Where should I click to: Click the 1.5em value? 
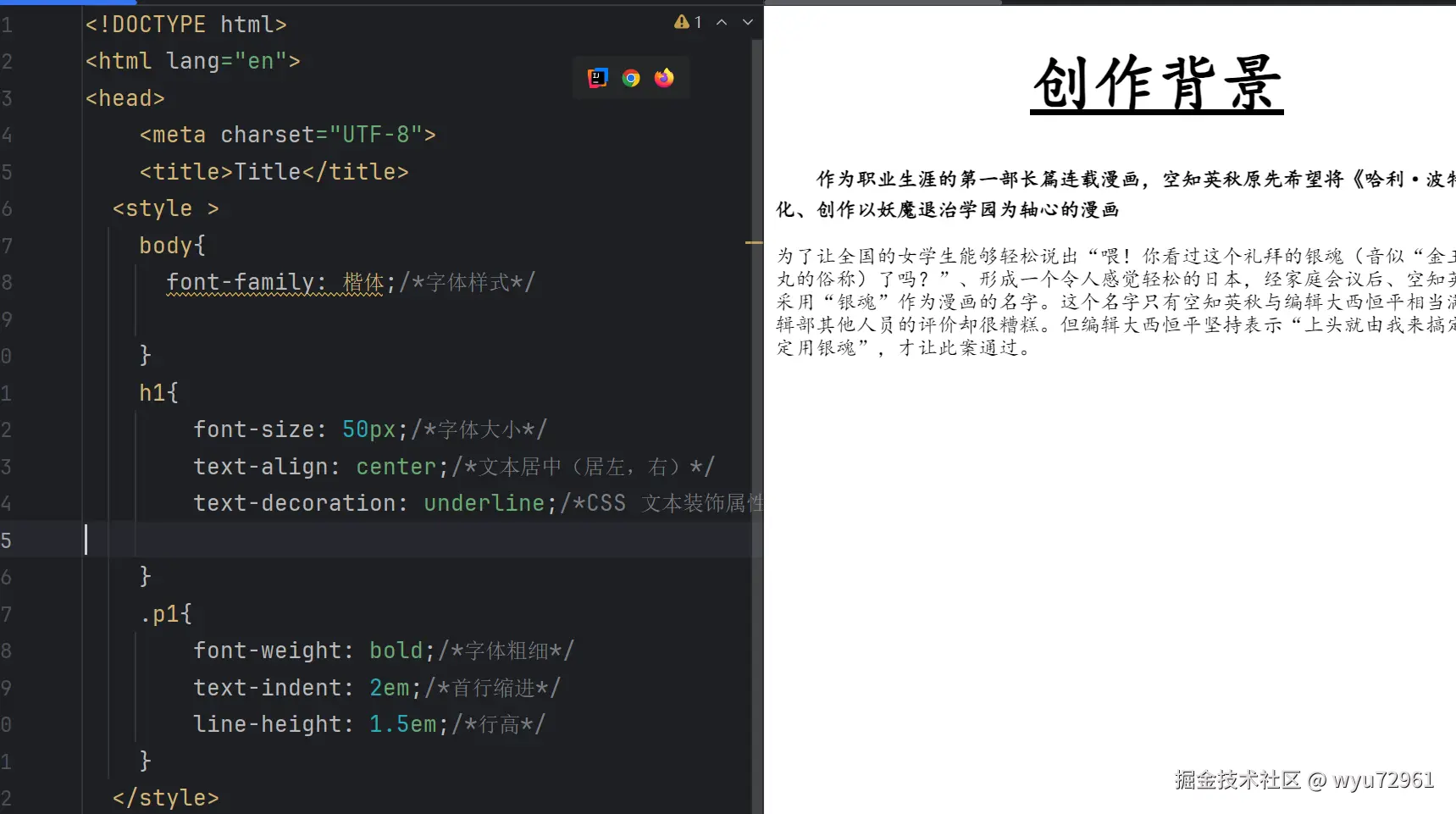(403, 724)
